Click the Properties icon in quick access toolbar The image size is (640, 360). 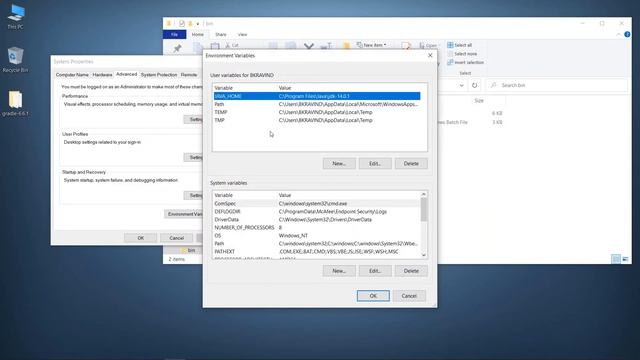[182, 24]
